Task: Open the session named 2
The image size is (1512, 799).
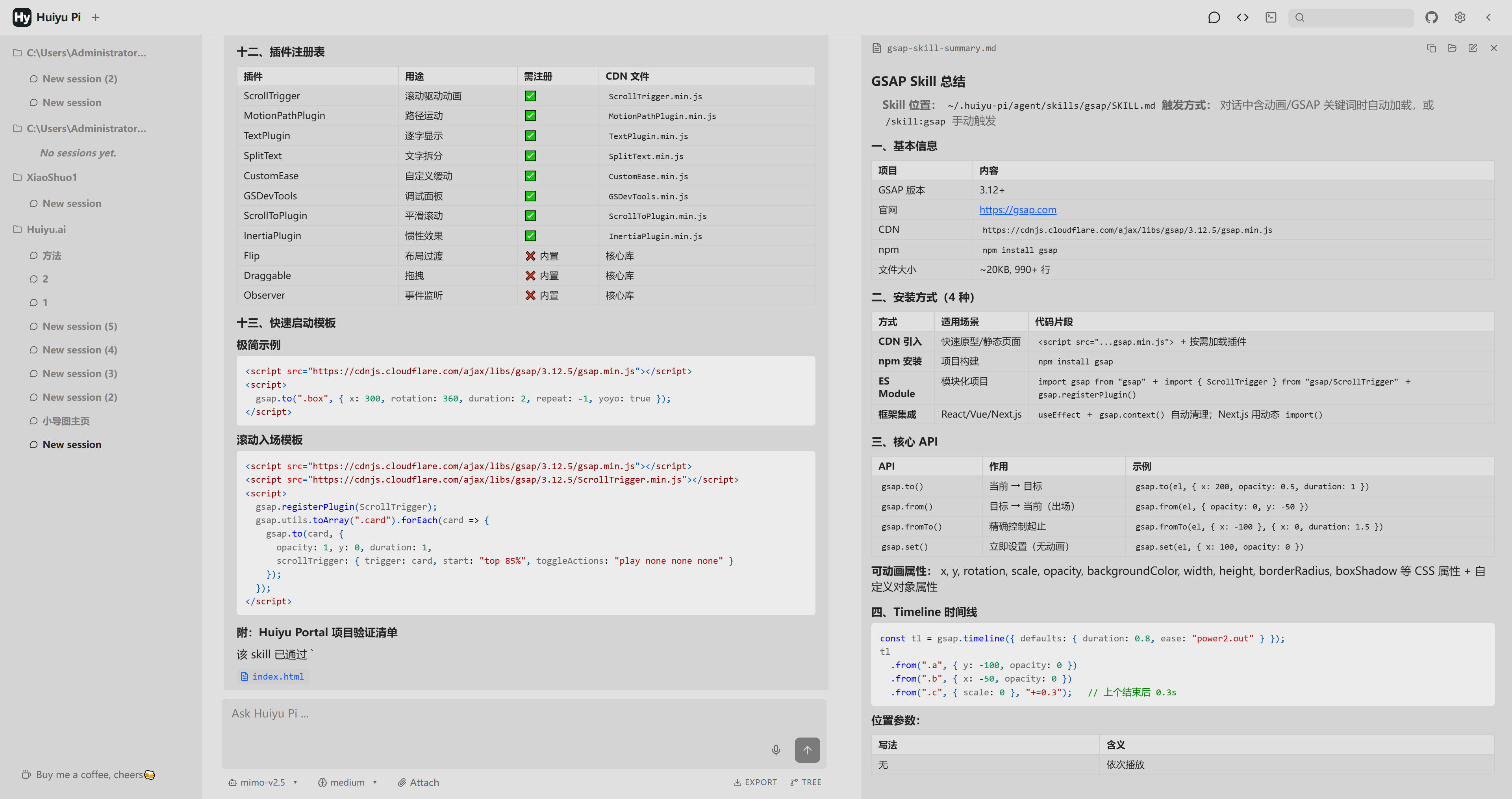Action: point(39,279)
